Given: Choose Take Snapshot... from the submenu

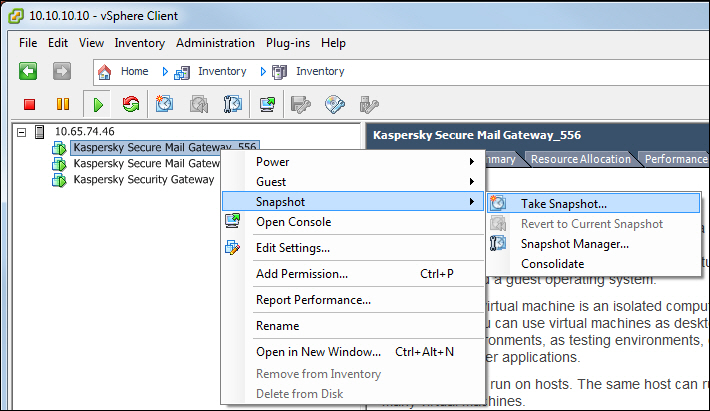Looking at the screenshot, I should click(563, 203).
